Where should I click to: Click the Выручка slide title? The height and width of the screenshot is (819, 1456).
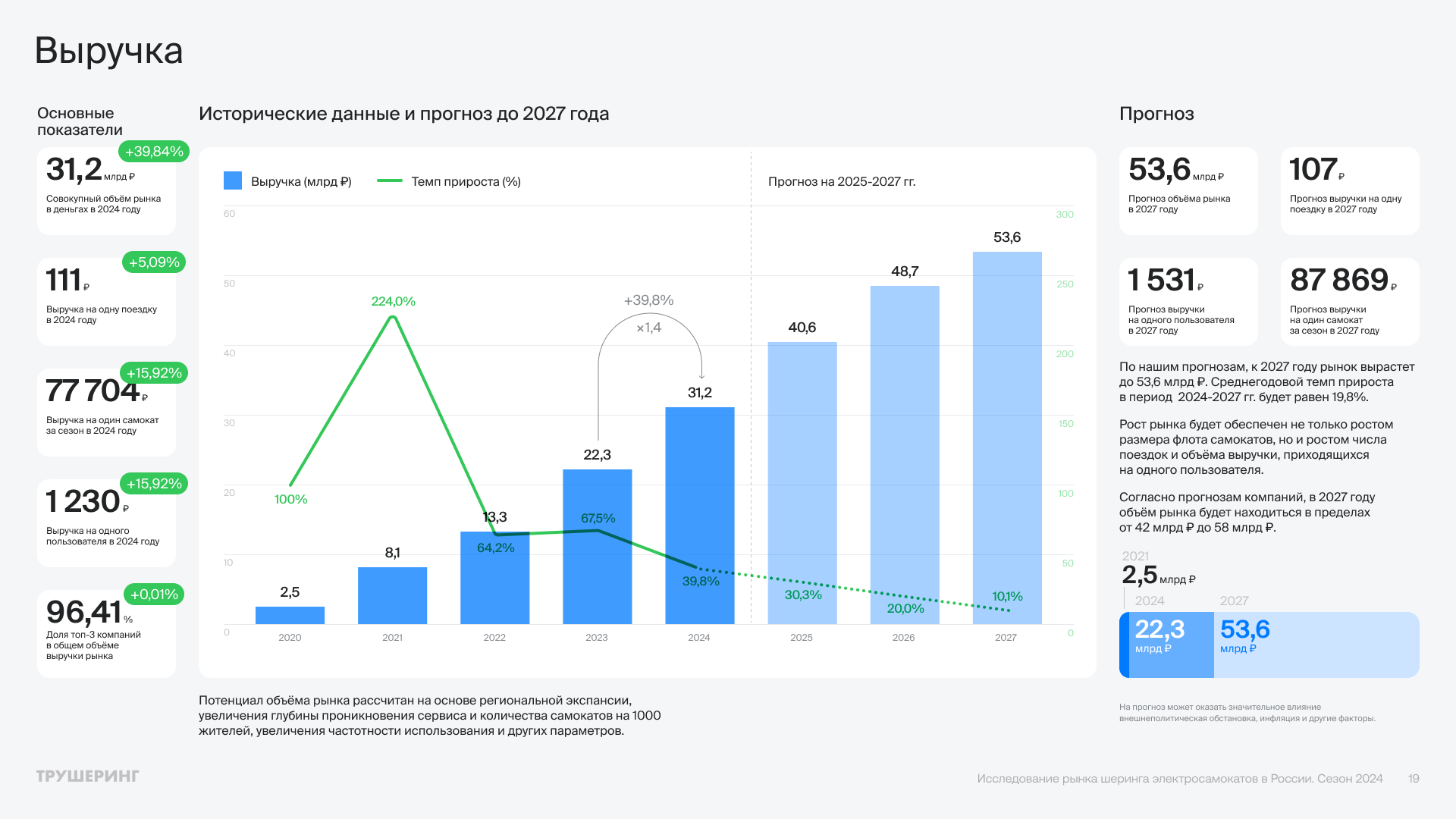[108, 52]
